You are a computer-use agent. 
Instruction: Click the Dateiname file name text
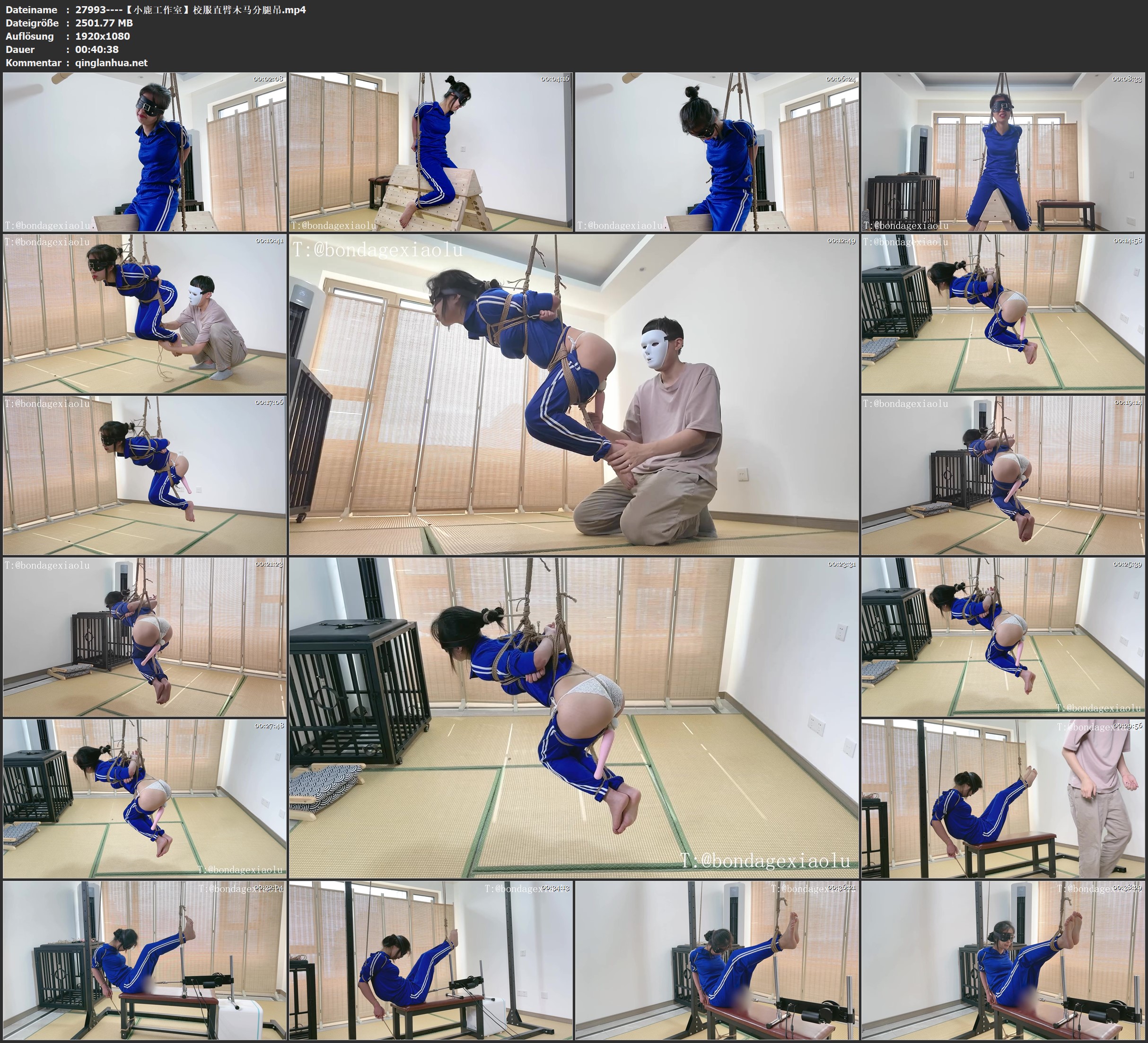pos(190,9)
